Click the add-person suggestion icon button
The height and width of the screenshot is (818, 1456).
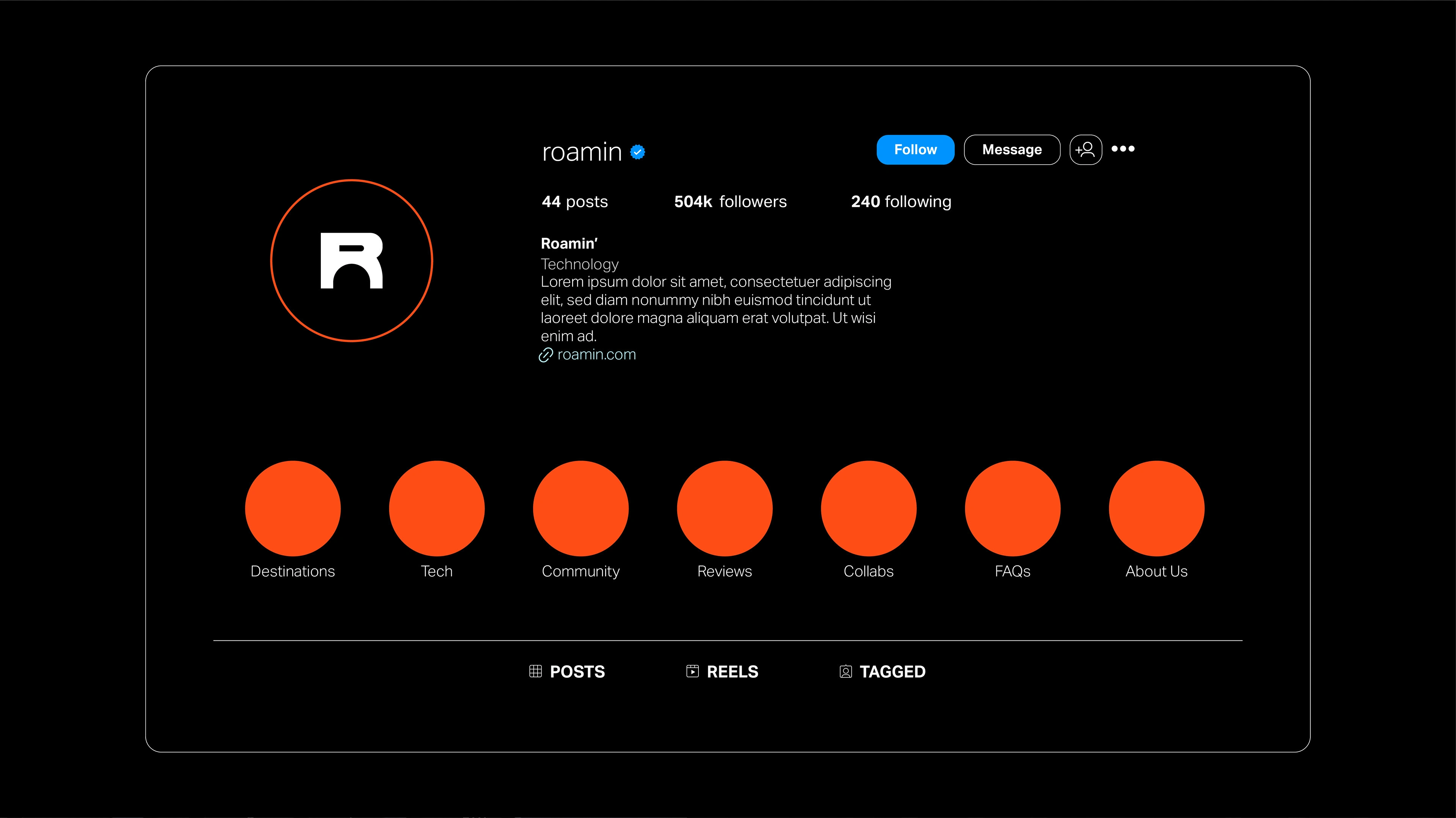tap(1085, 150)
